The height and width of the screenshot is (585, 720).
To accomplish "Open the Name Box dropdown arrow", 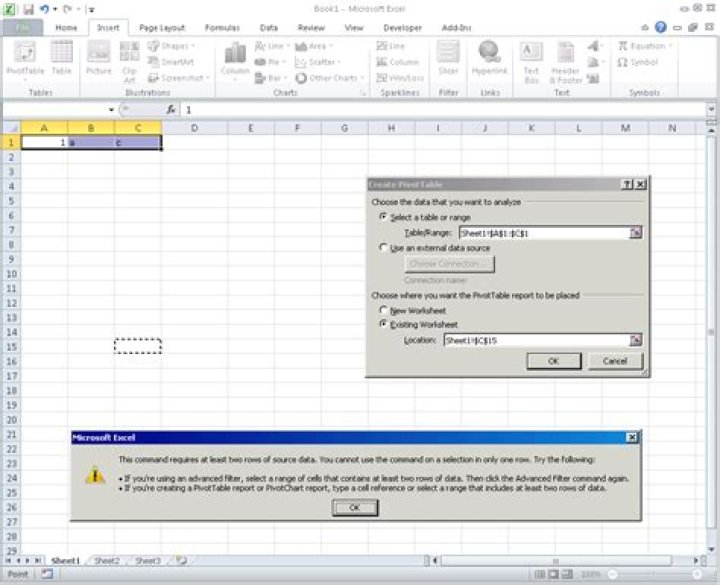I will [111, 110].
